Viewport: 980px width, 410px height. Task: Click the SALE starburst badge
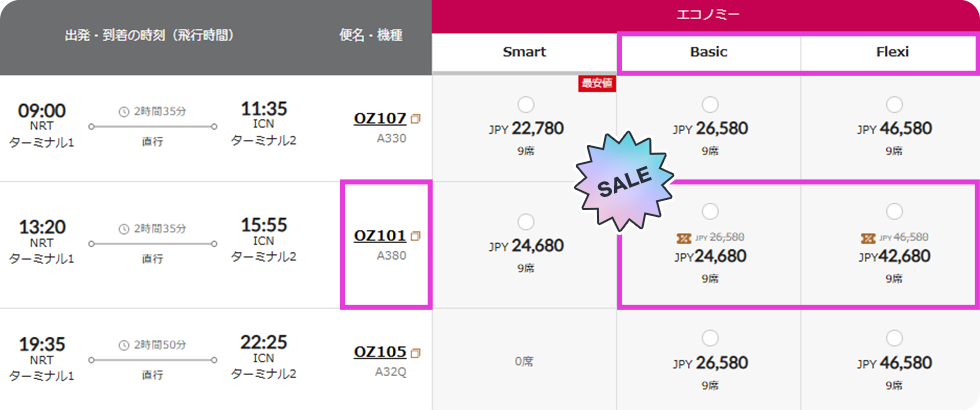point(623,178)
